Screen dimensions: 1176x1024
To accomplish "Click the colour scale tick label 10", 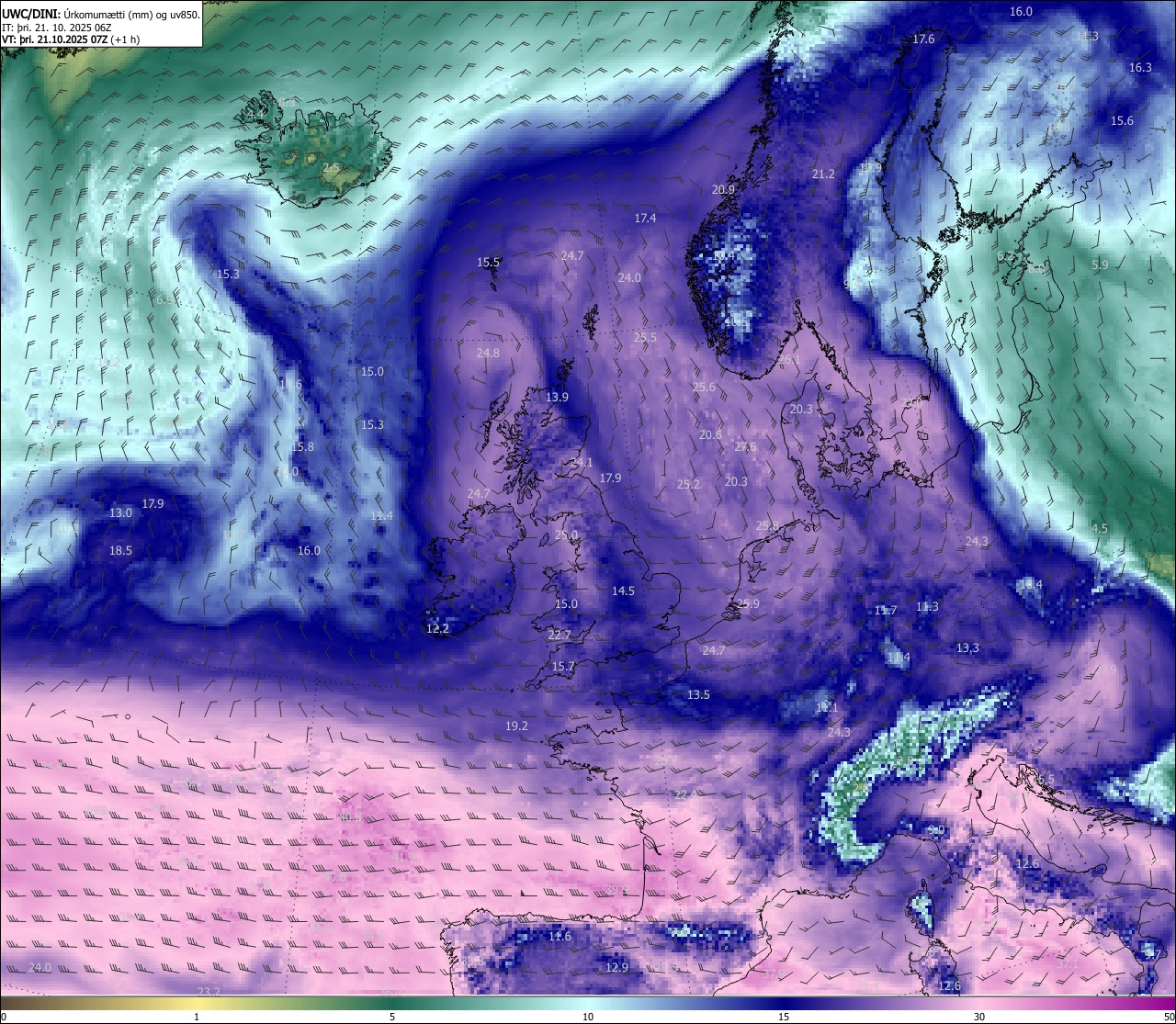I will [x=588, y=1017].
